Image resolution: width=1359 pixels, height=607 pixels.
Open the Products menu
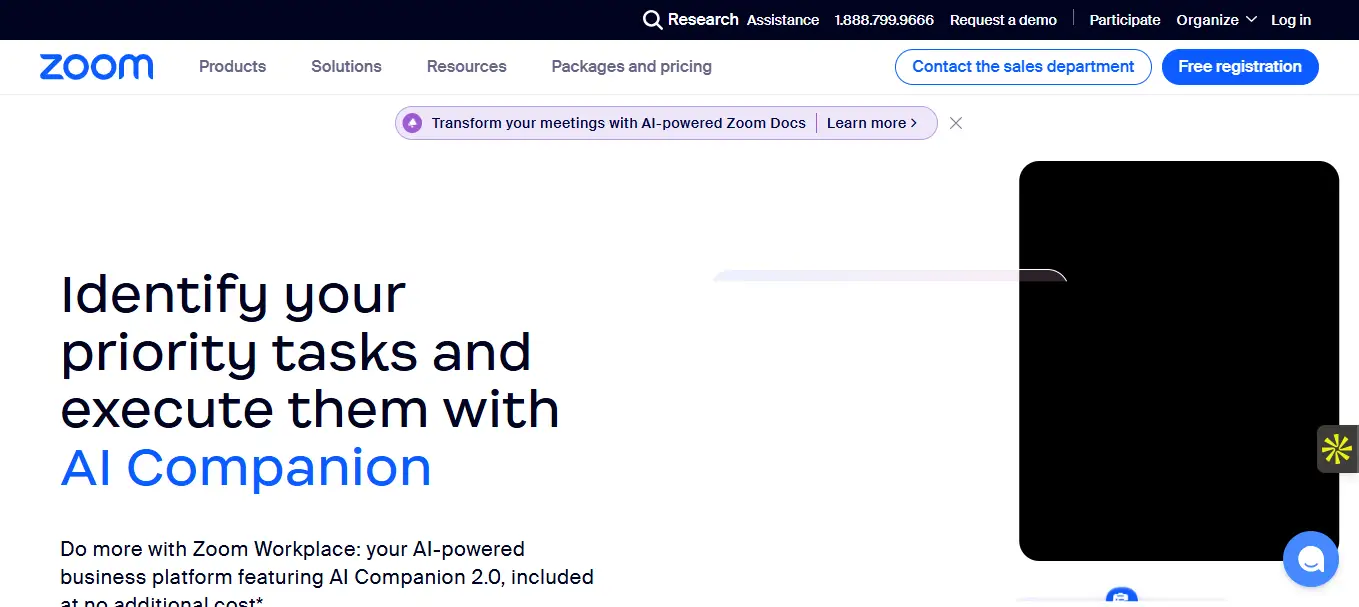point(232,66)
